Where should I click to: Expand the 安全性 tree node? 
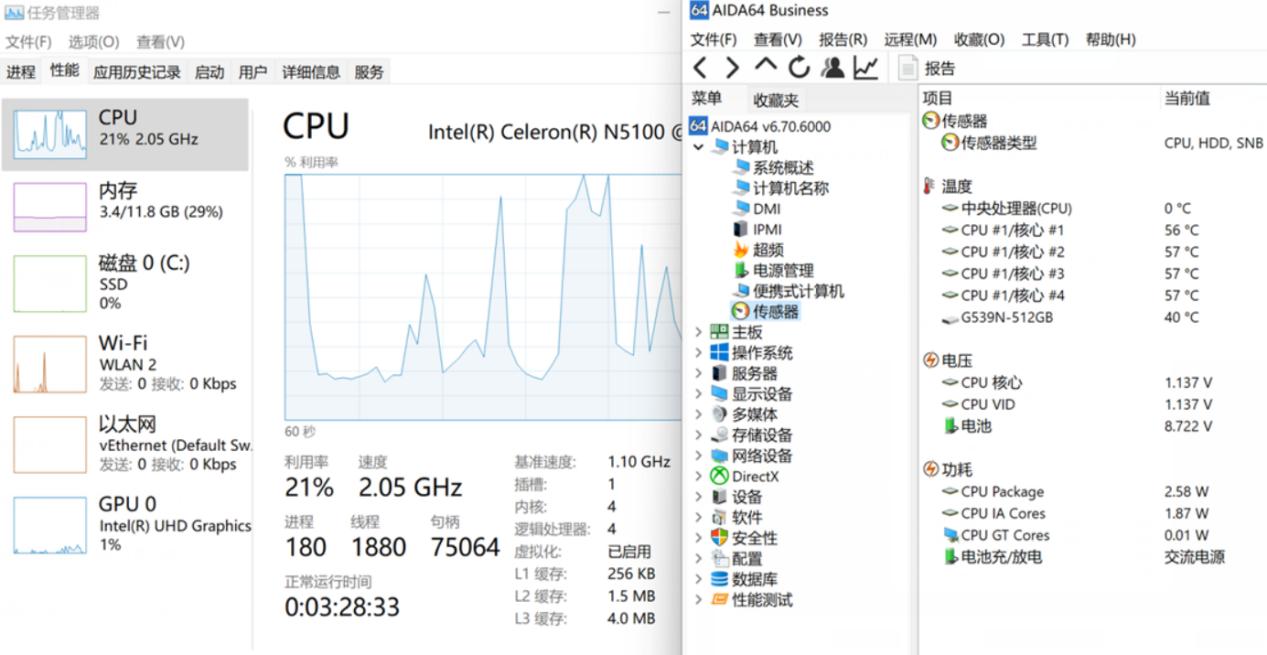tap(698, 537)
